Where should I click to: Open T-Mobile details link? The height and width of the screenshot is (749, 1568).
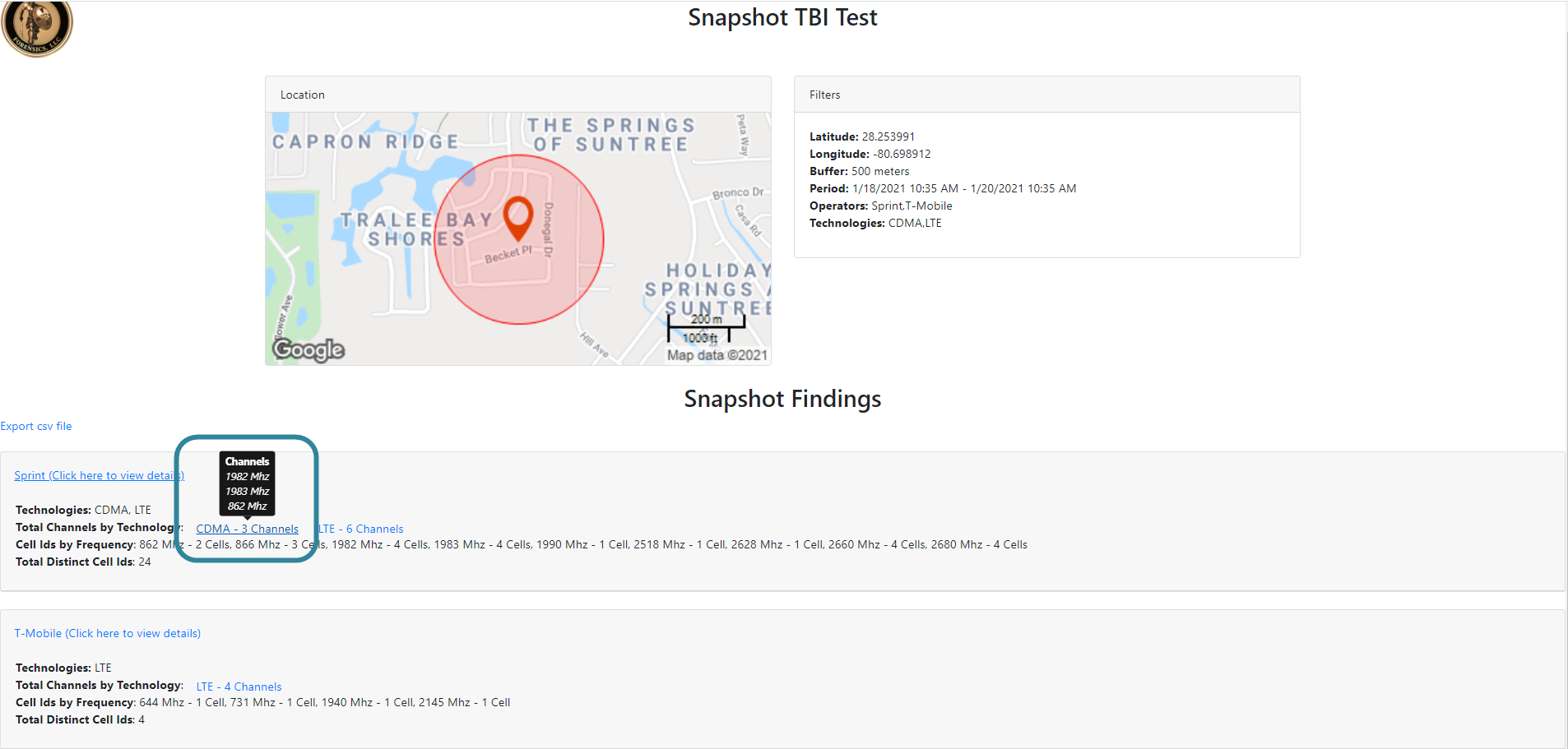point(108,633)
